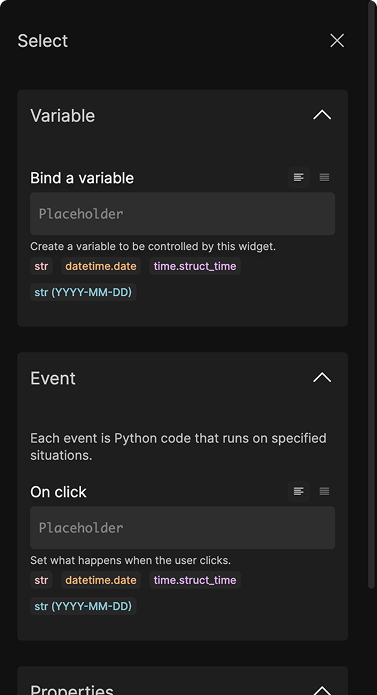Click 'Each event is Python code' description
377x695 pixels.
pyautogui.click(x=178, y=446)
